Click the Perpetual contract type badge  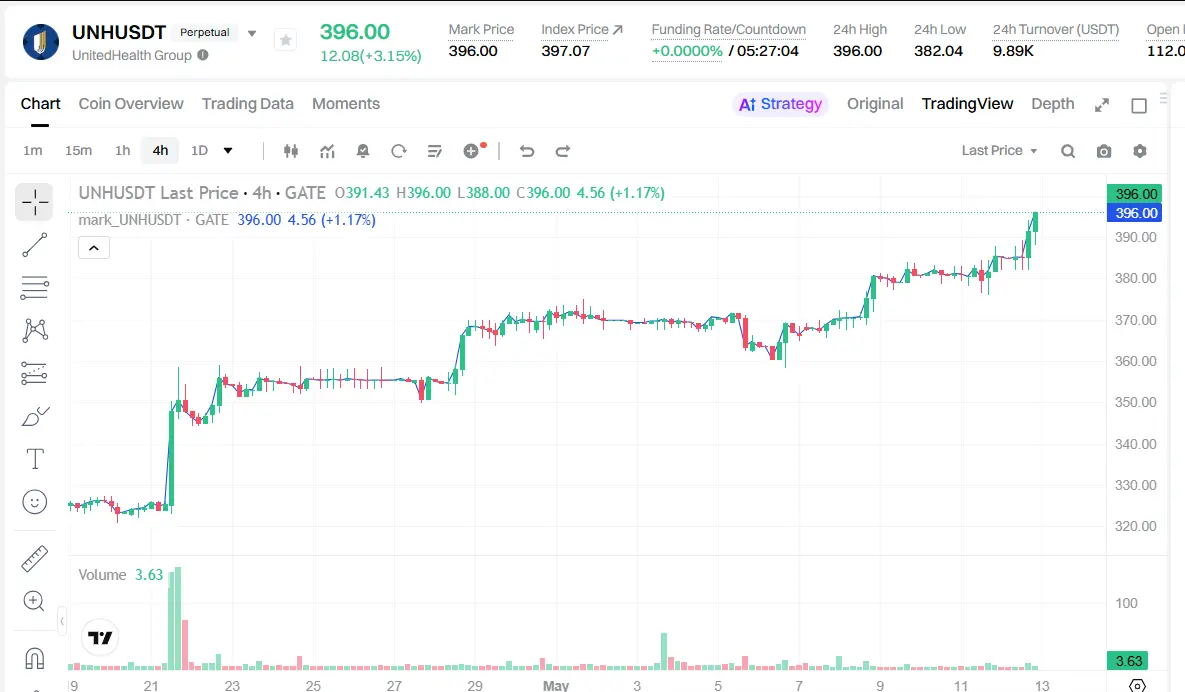coord(204,32)
